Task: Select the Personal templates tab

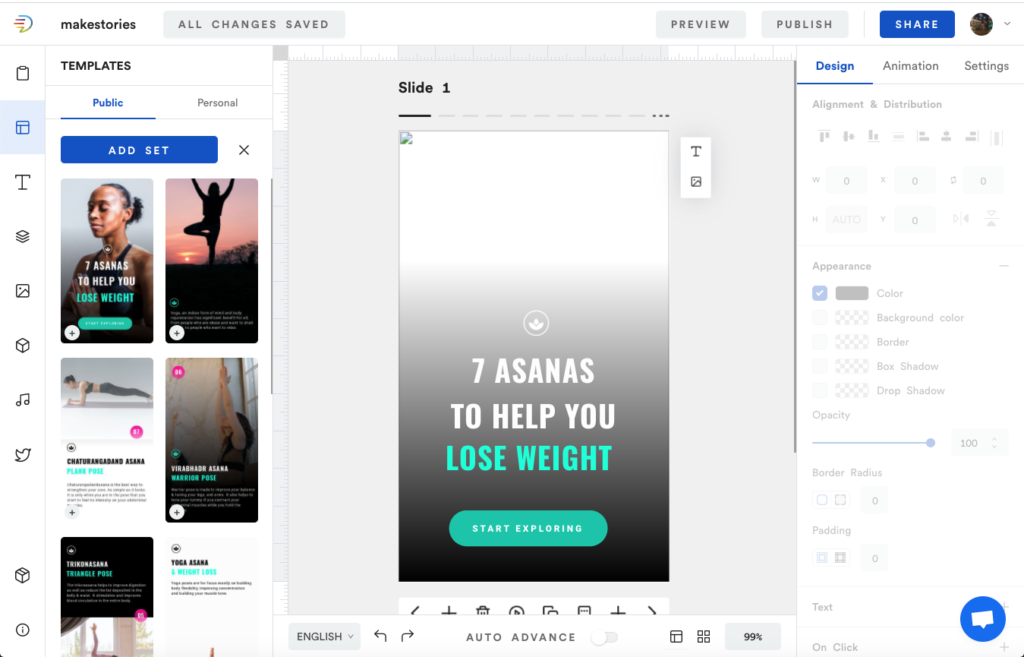Action: (x=217, y=103)
